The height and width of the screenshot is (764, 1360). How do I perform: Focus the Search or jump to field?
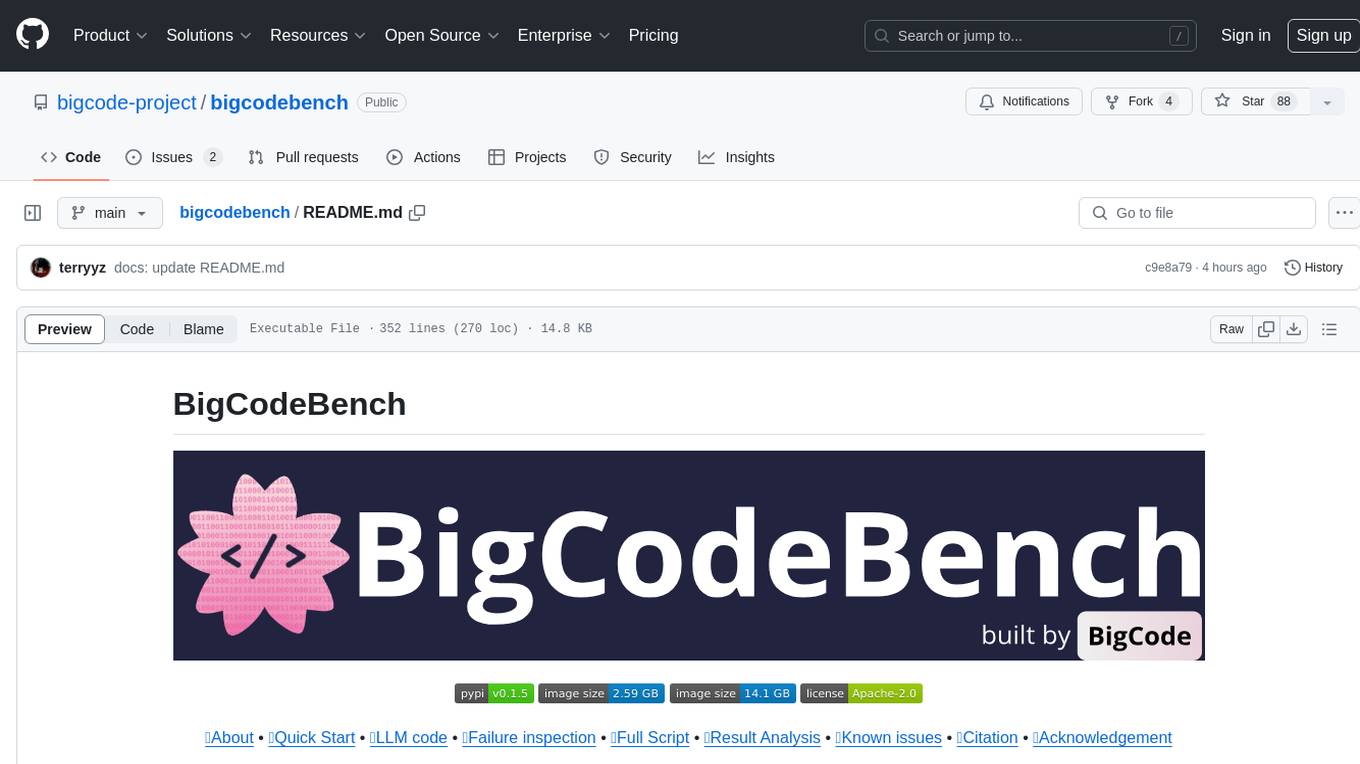point(1030,36)
